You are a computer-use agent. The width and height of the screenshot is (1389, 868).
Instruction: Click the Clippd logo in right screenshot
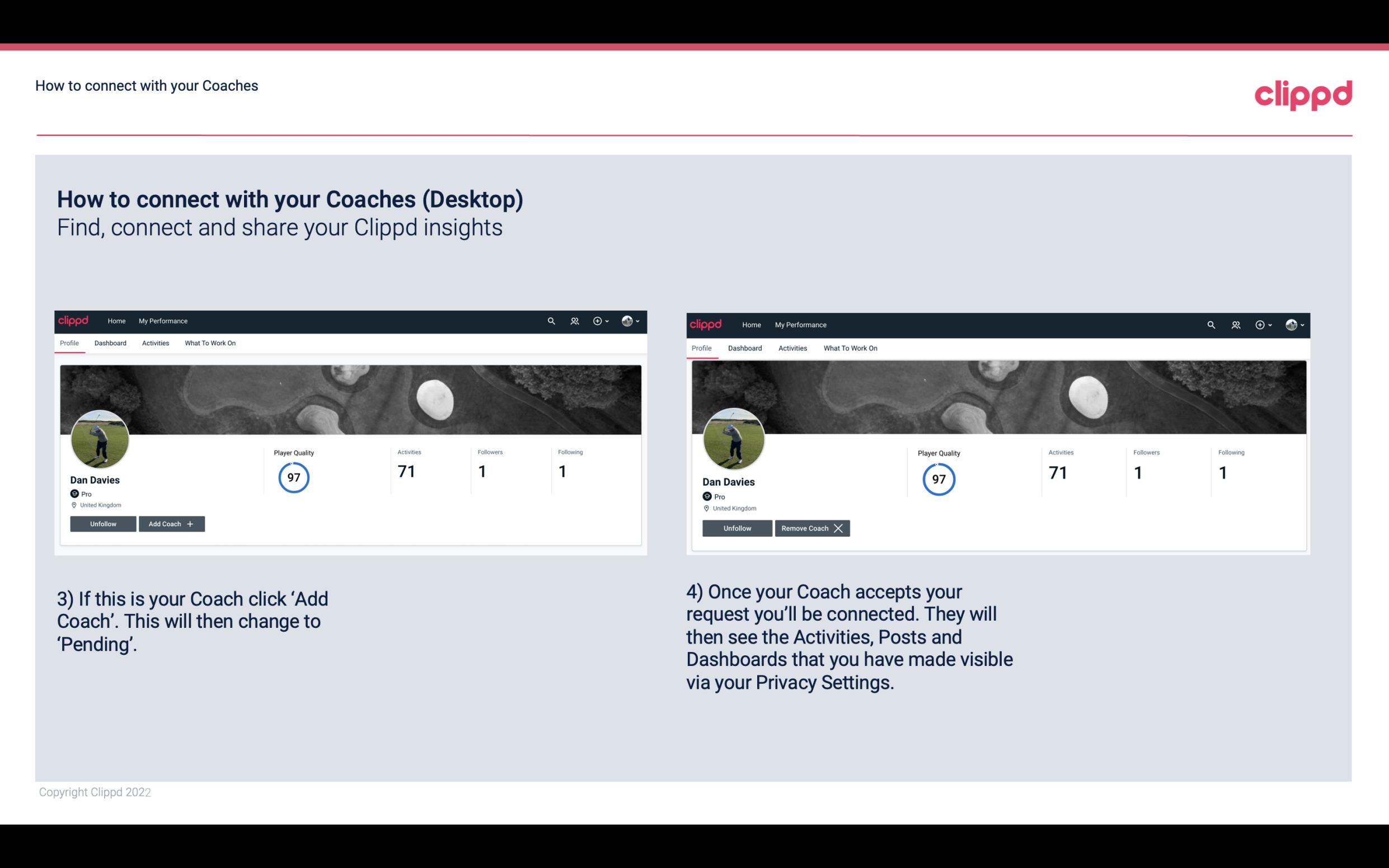pyautogui.click(x=707, y=324)
